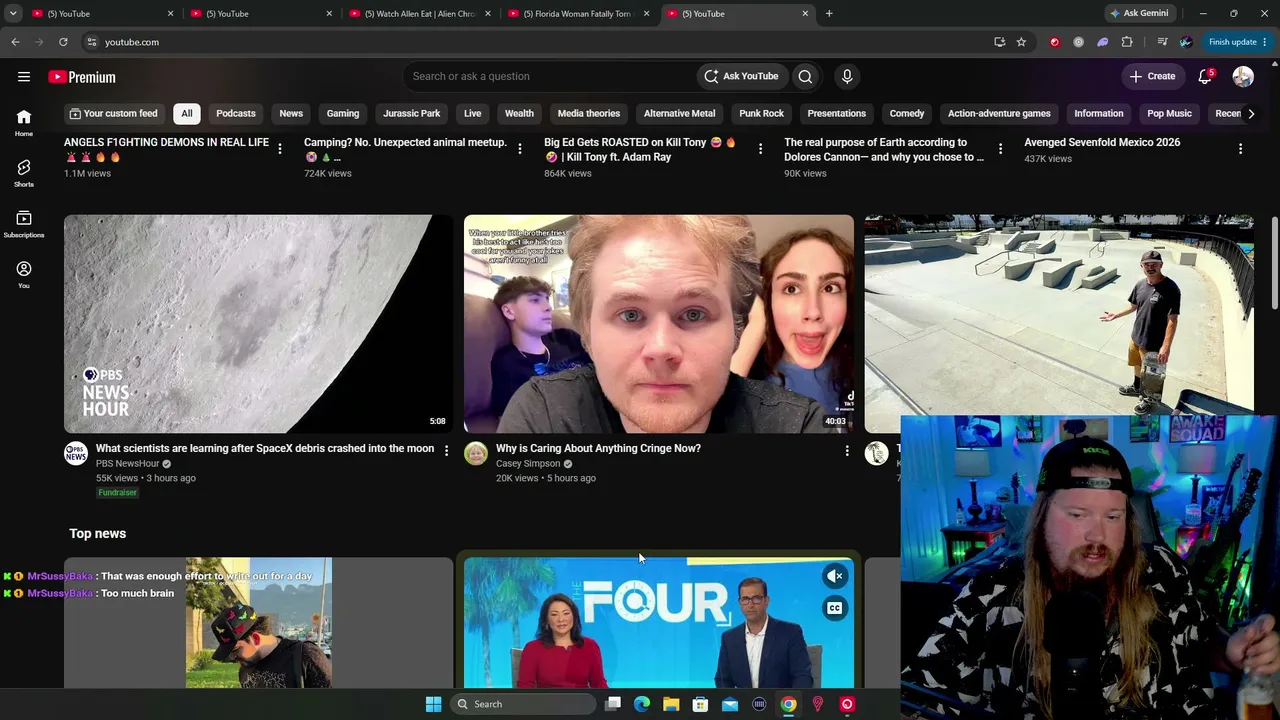Play the Casey Simpson video thumbnail
Image resolution: width=1280 pixels, height=720 pixels.
(x=659, y=324)
